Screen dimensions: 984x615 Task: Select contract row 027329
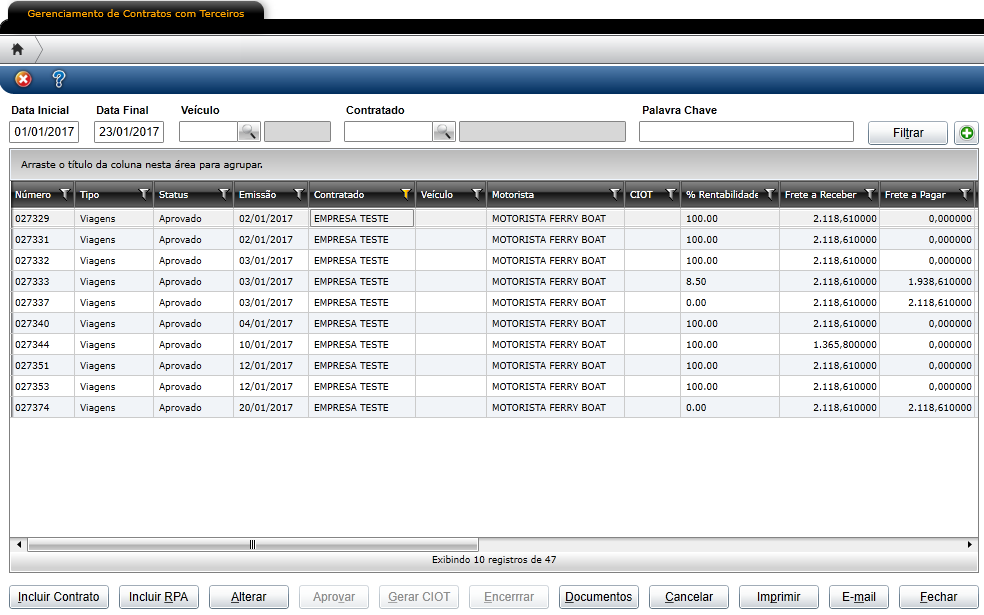click(493, 218)
